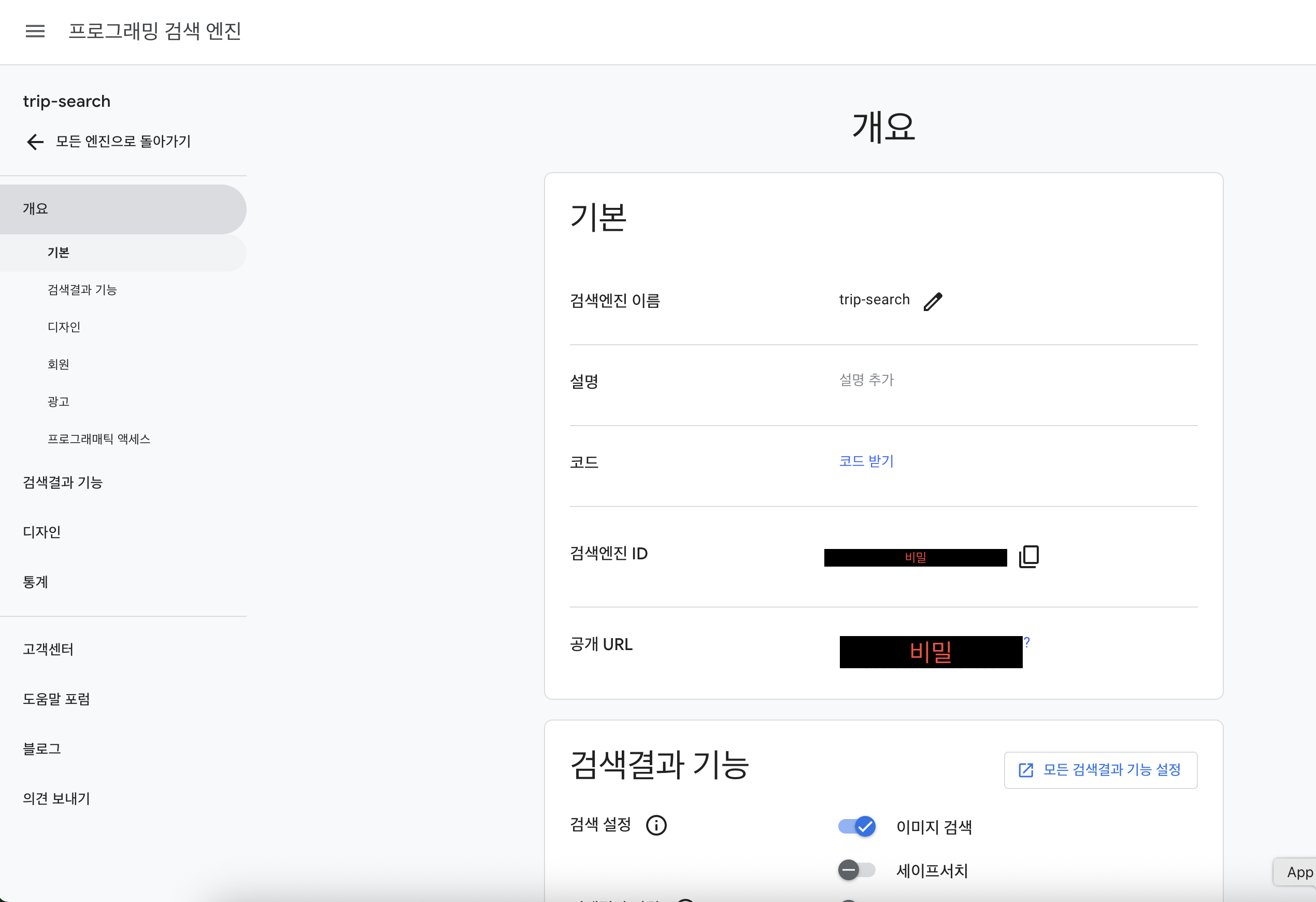
Task: Click the info icon next to 검색 설정
Action: click(x=656, y=825)
